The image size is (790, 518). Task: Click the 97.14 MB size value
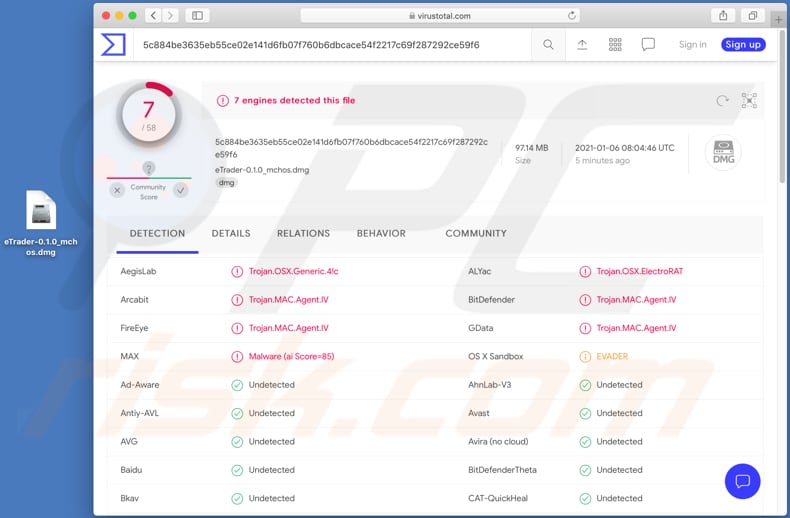coord(532,148)
